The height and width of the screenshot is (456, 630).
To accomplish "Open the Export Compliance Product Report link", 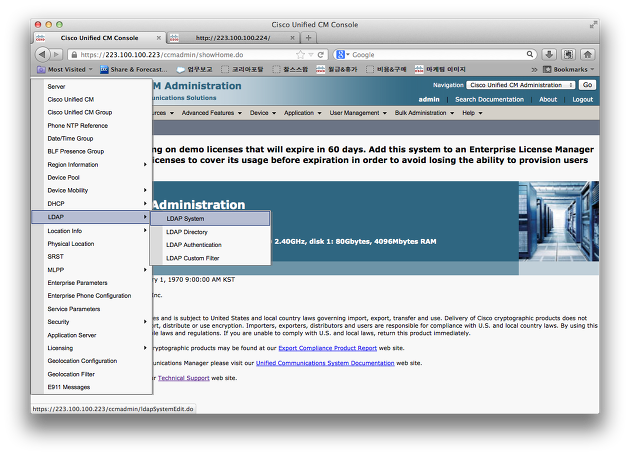I will 327,348.
